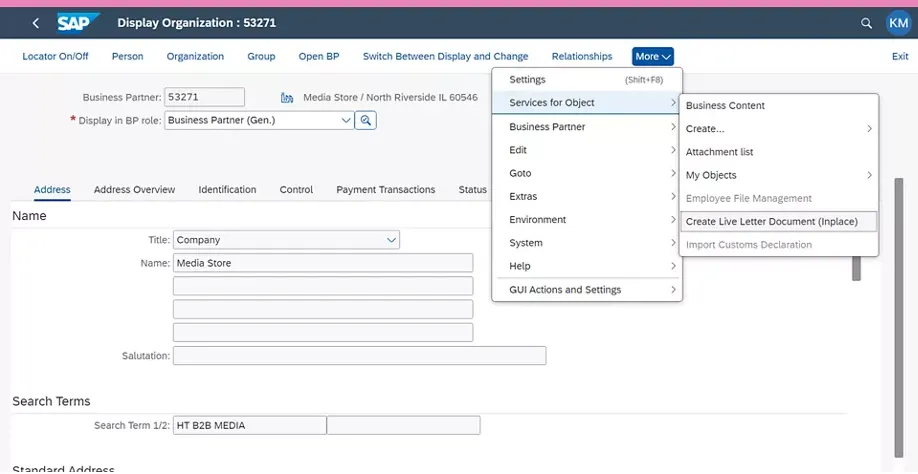Click the back arrow in header

click(36, 22)
